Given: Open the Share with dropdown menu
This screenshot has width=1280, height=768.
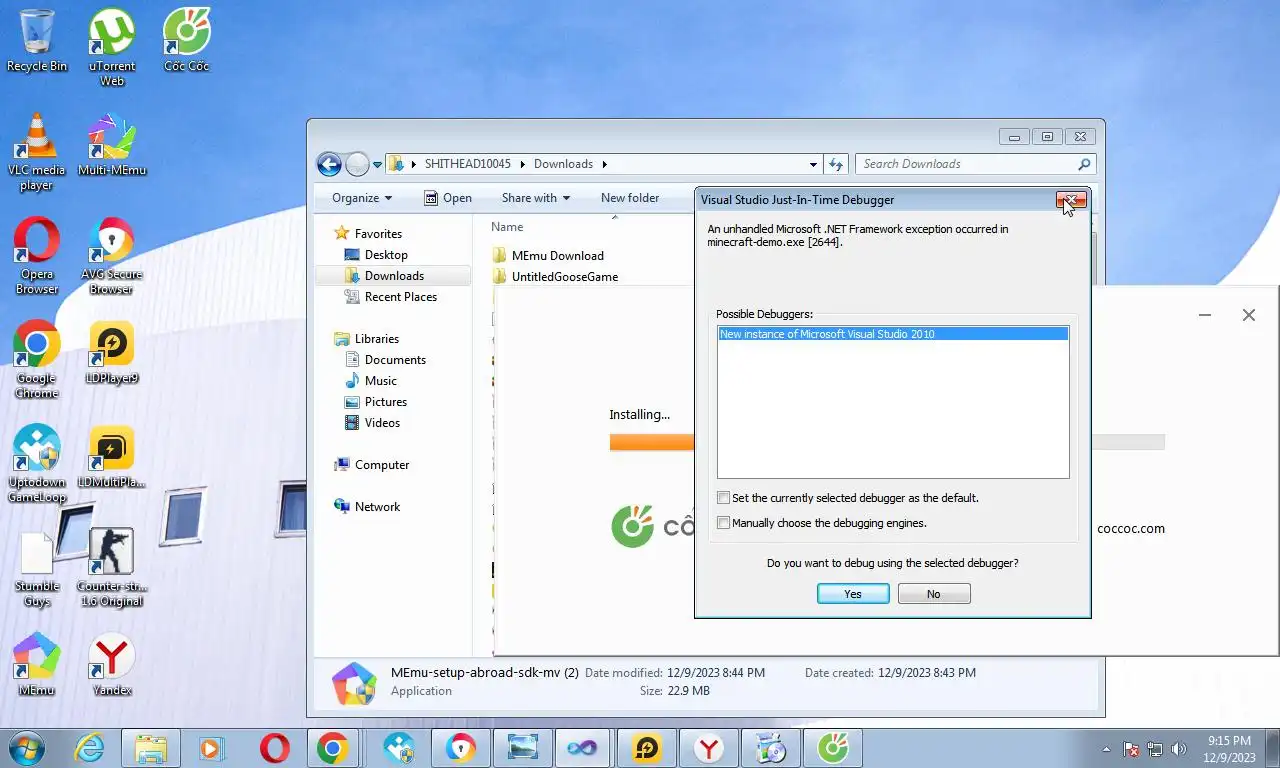Looking at the screenshot, I should point(536,198).
